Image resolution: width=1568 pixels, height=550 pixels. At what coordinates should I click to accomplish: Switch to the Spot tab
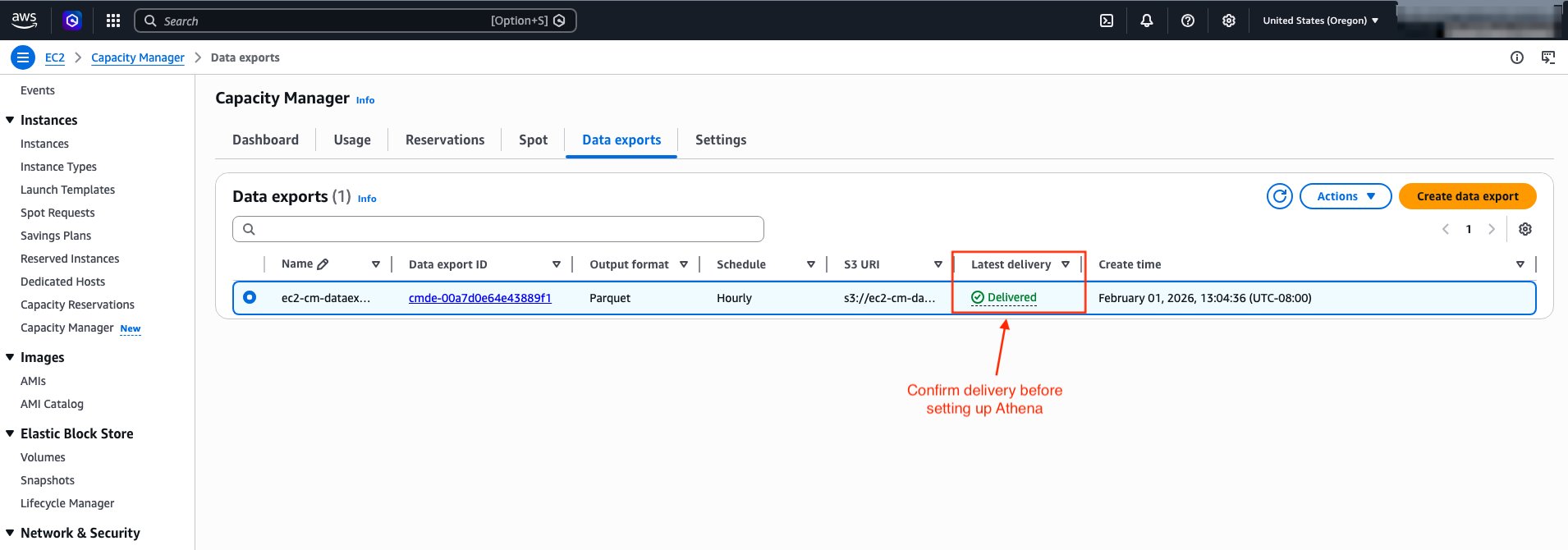[533, 140]
